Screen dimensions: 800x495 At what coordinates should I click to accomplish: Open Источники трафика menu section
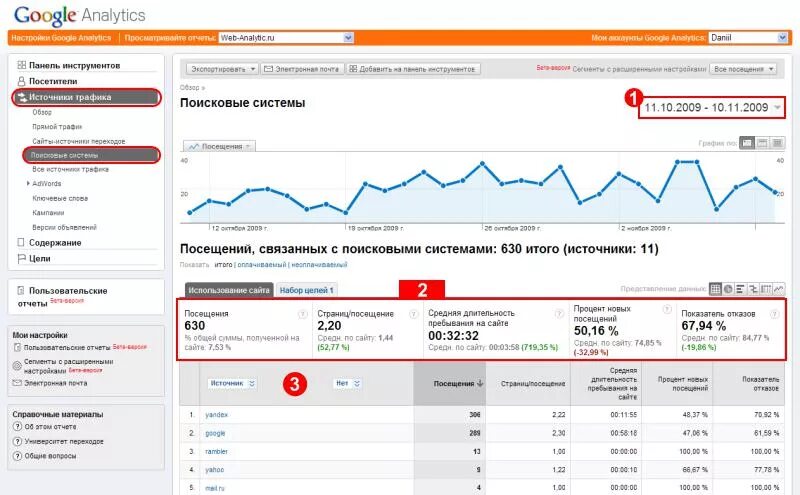click(87, 97)
